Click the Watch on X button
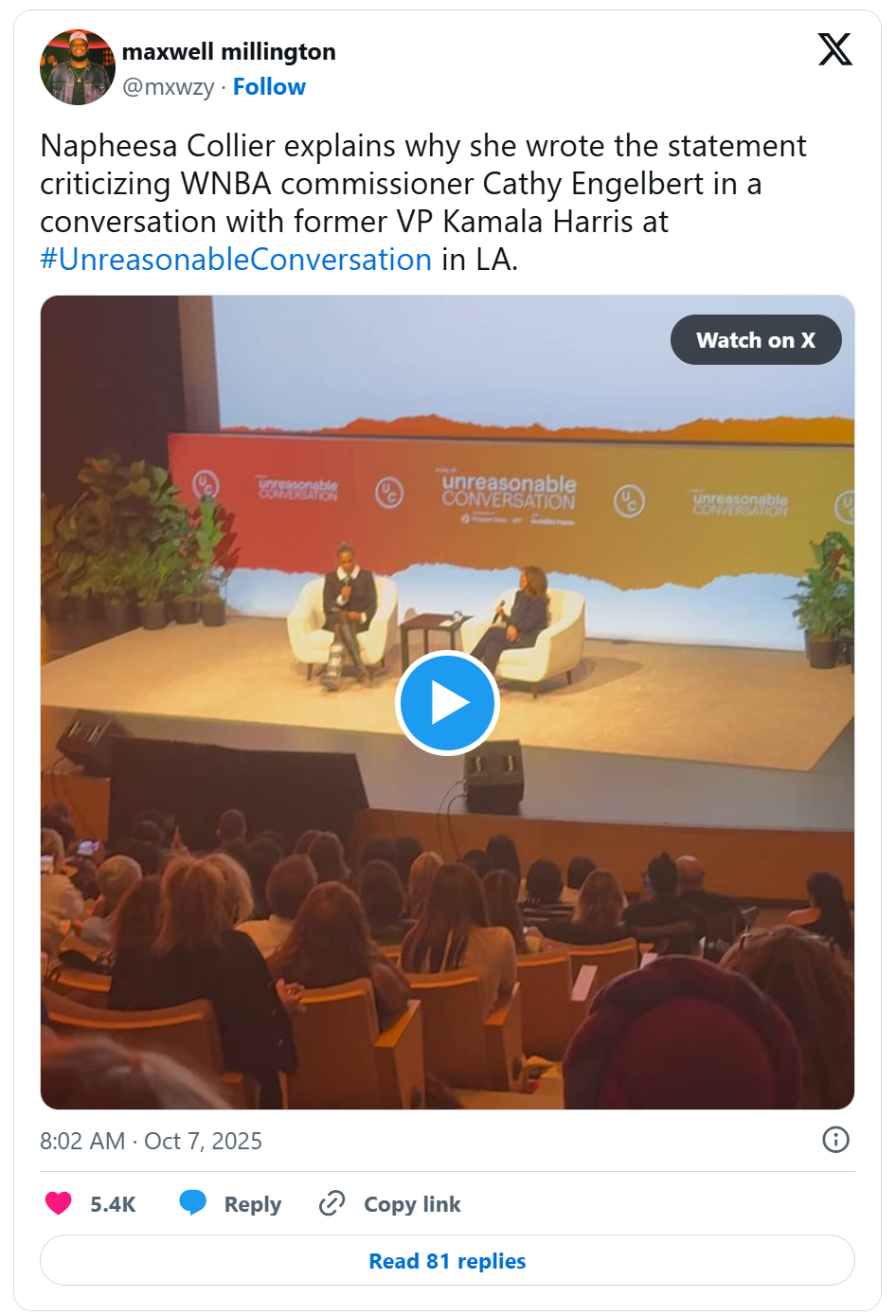The height and width of the screenshot is (1316, 896). click(756, 340)
